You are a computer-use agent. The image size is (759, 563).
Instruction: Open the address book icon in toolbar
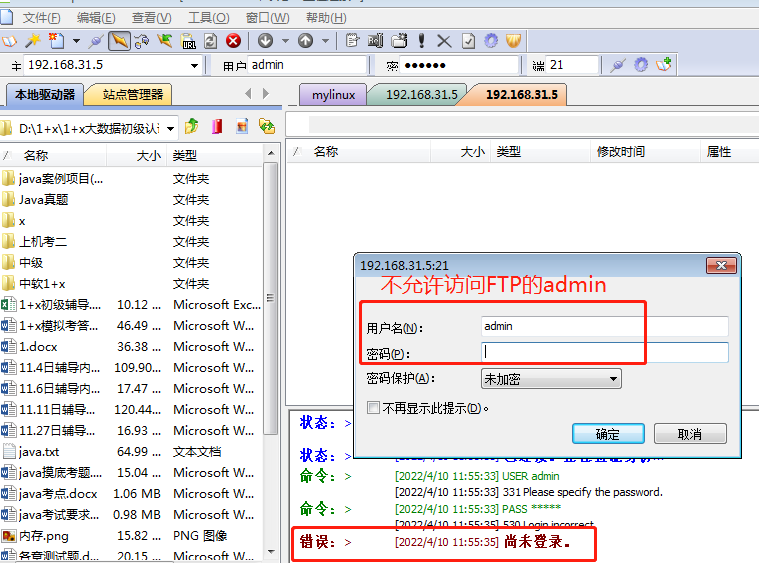[x=9, y=41]
